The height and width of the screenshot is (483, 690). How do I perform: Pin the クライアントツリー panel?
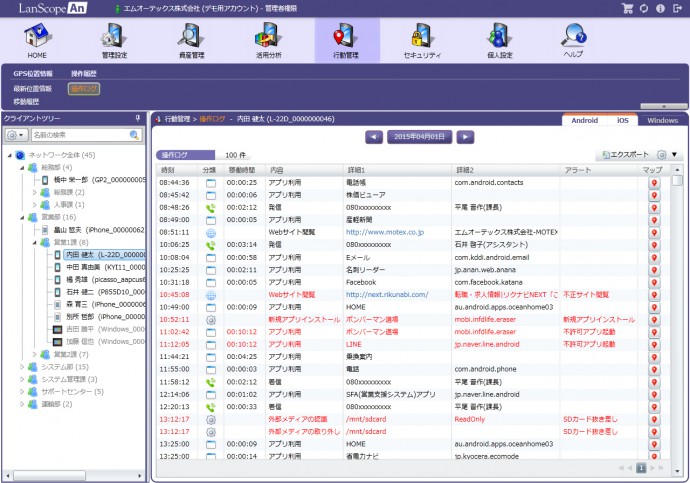tap(138, 118)
